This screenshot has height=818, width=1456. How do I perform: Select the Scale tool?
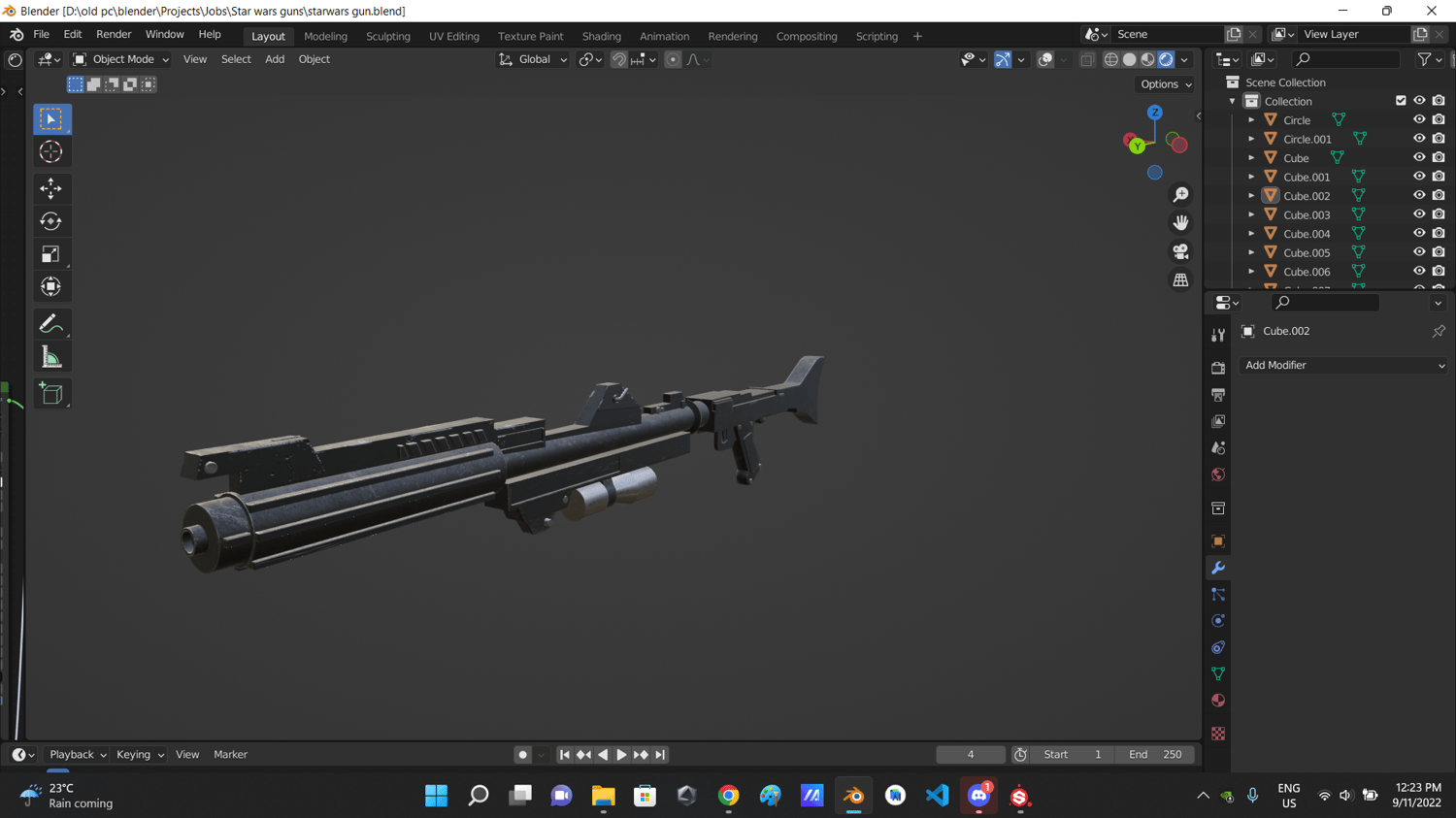point(50,254)
